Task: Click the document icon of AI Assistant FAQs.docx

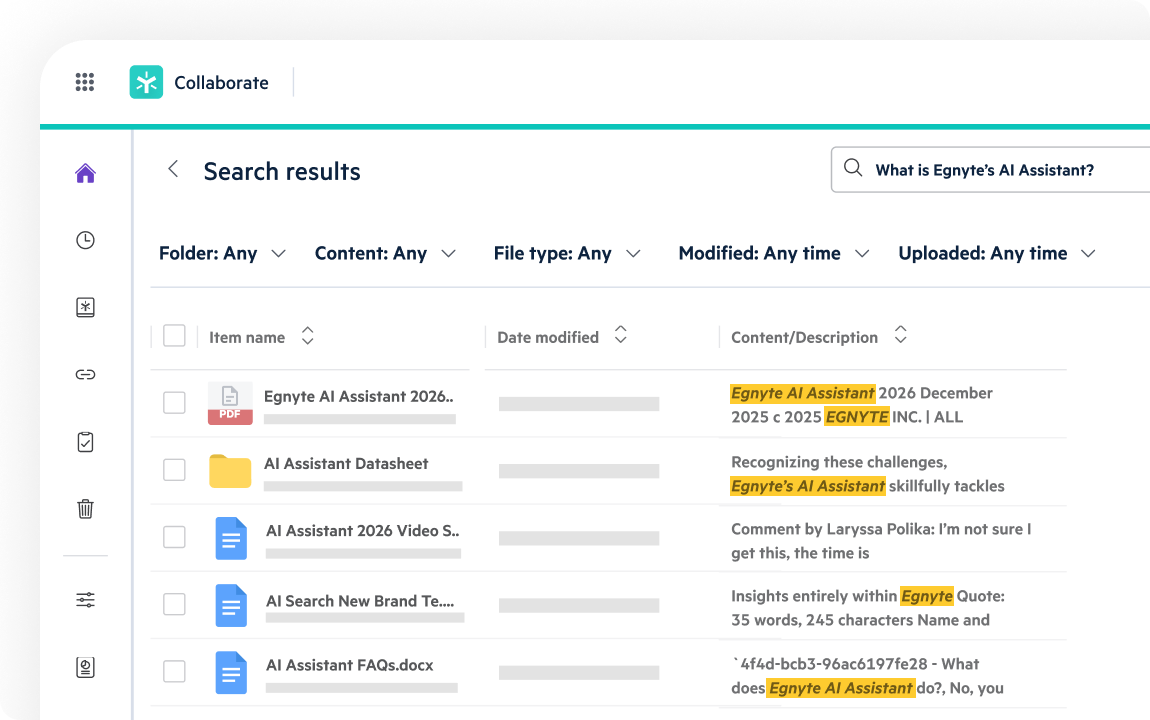Action: point(231,672)
